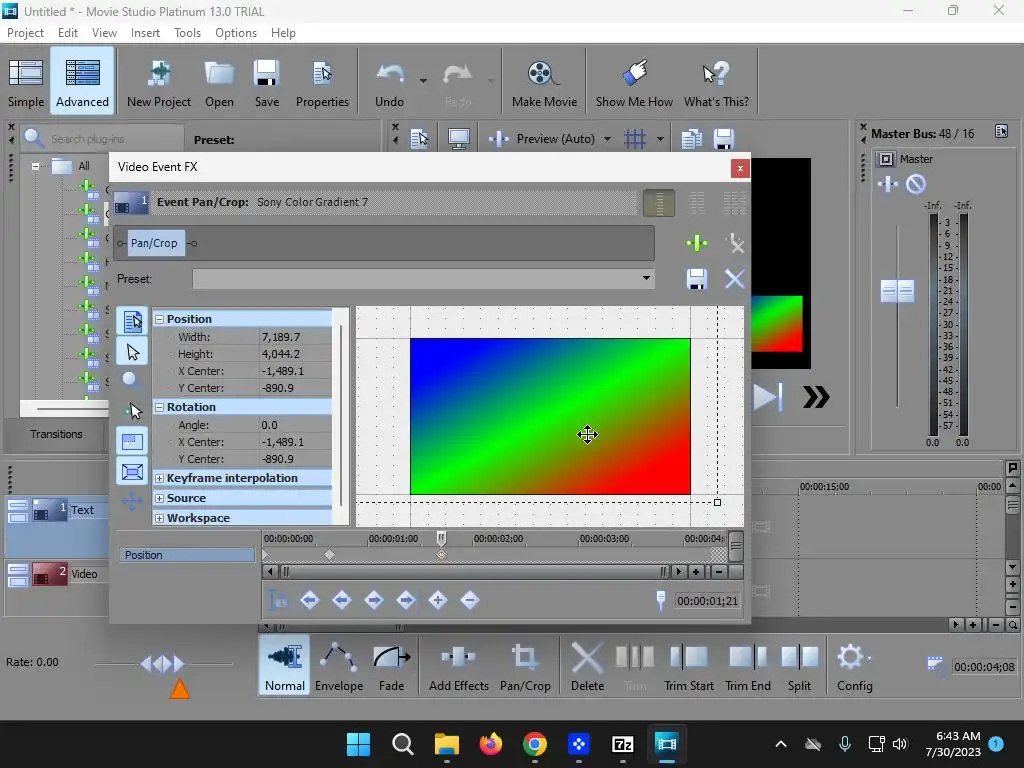1024x768 pixels.
Task: Open the Tools menu
Action: tap(187, 33)
